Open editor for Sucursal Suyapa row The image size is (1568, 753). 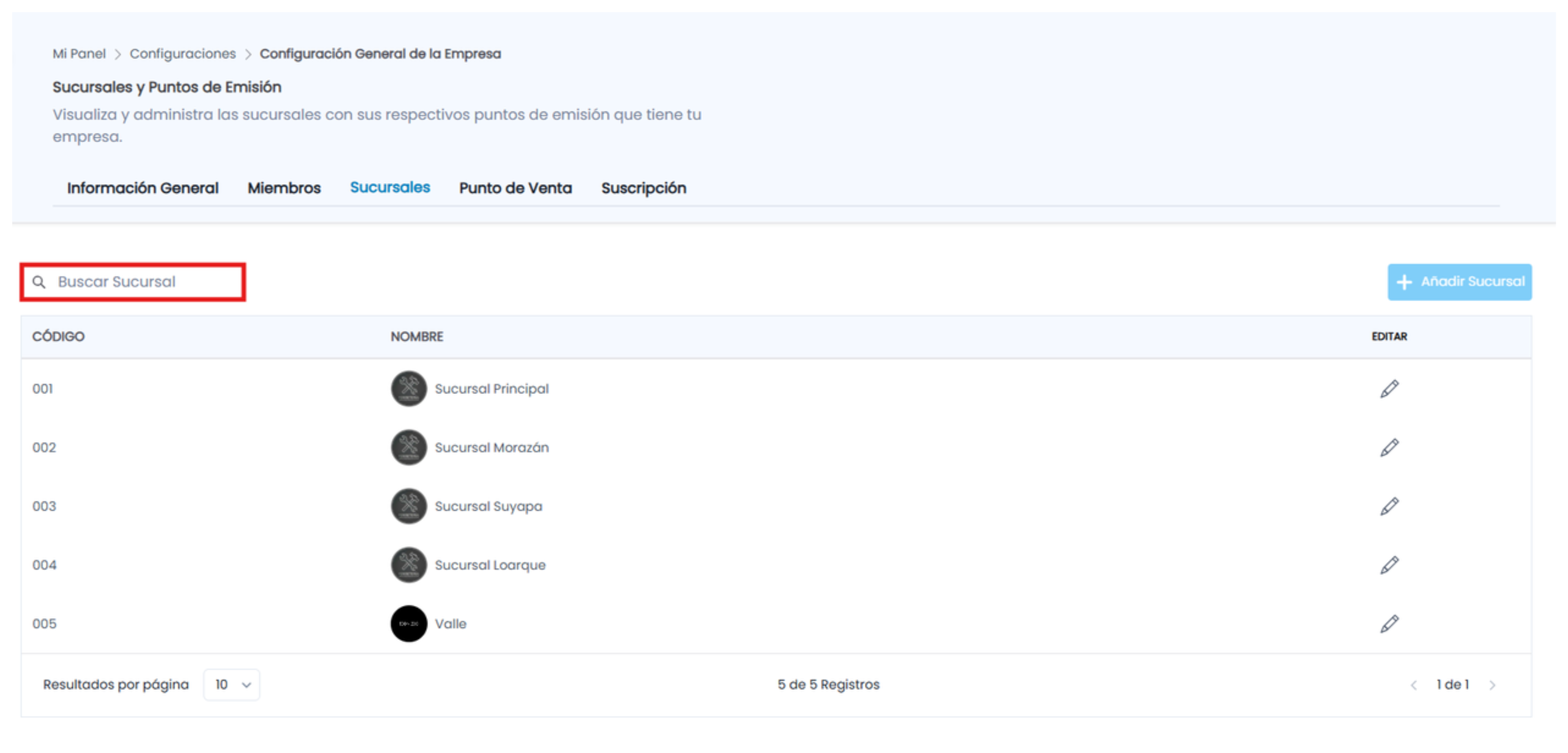[x=1389, y=506]
